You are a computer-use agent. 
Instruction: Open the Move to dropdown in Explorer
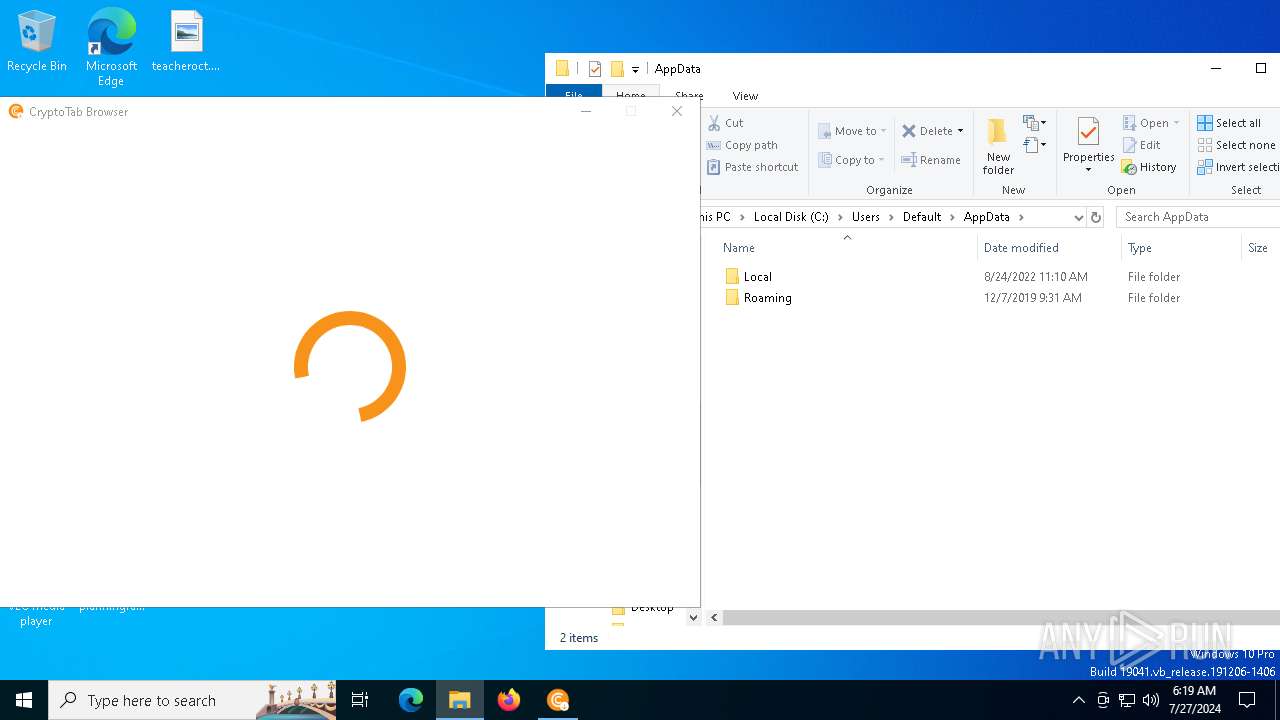[x=851, y=131]
